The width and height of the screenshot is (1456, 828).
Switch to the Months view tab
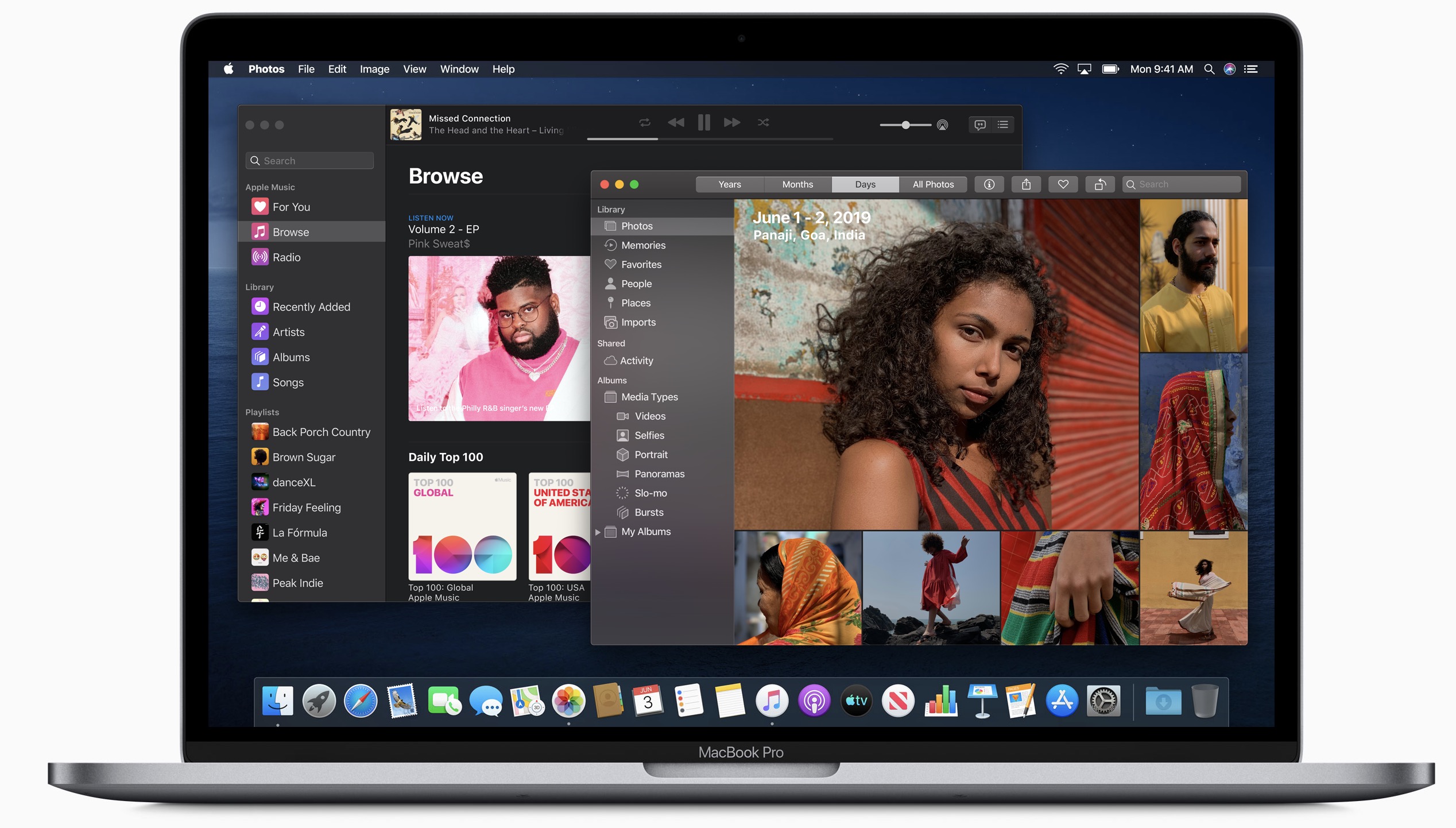797,184
